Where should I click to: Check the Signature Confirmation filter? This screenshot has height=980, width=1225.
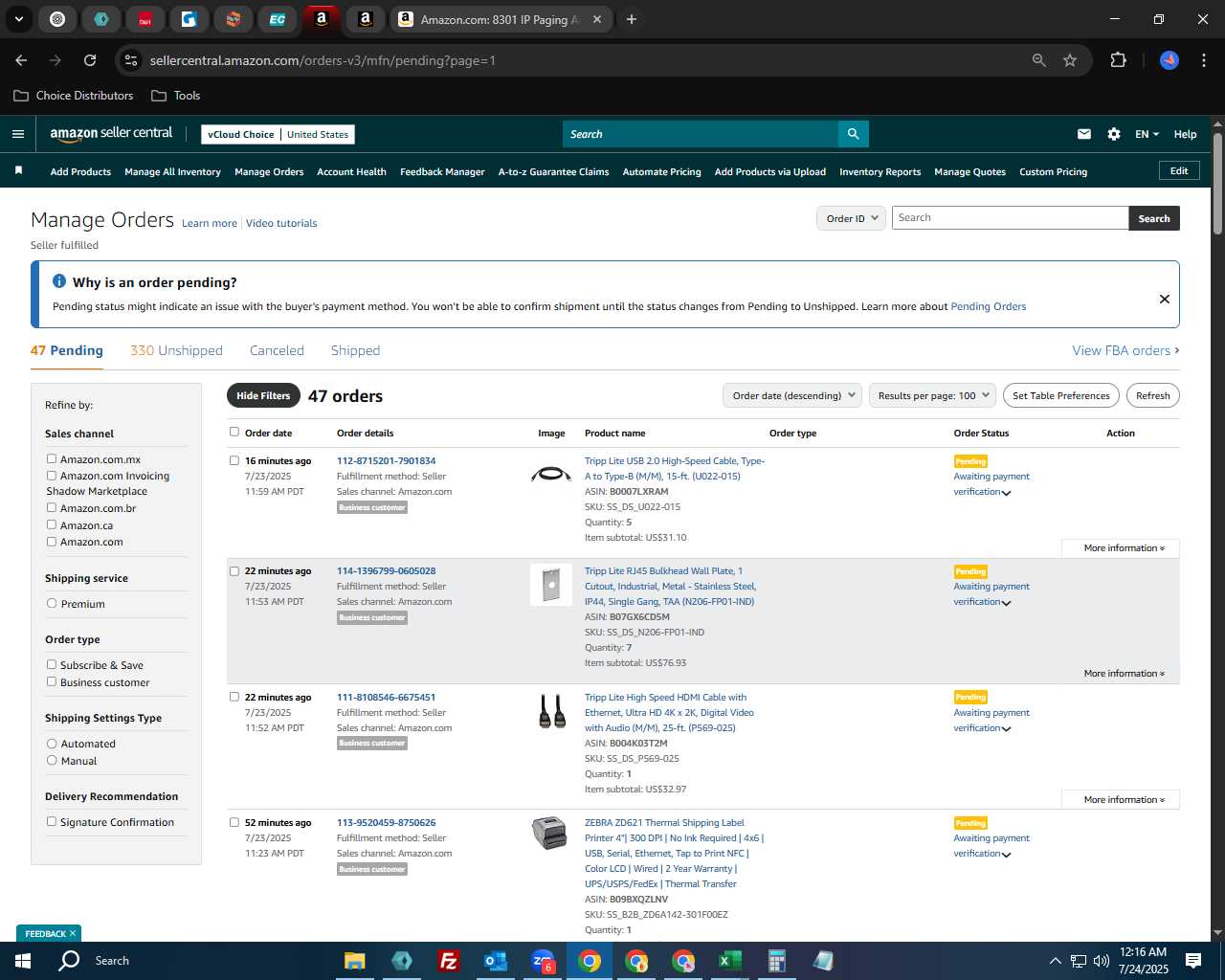point(52,821)
